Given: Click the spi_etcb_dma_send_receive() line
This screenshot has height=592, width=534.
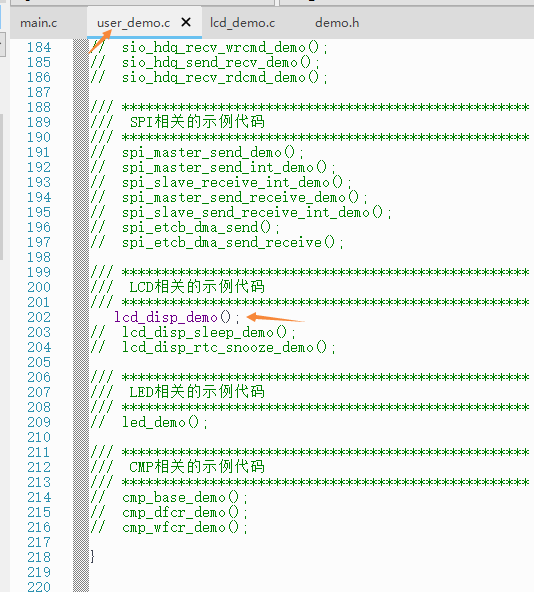Looking at the screenshot, I should pyautogui.click(x=217, y=242).
